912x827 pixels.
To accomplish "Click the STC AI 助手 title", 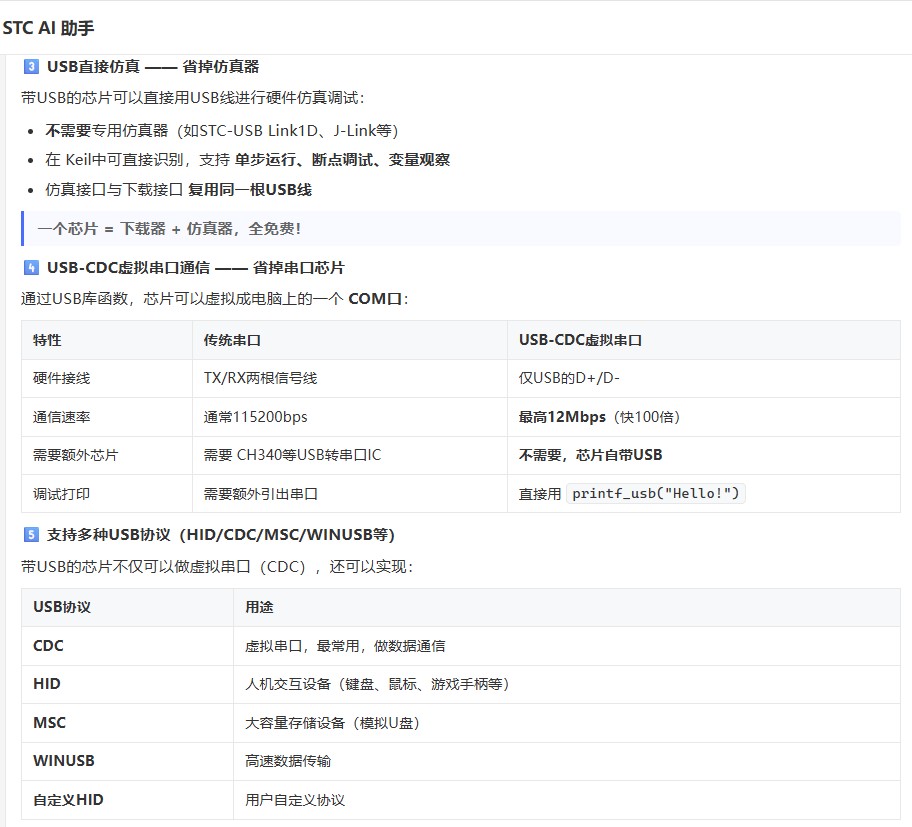I will point(48,27).
